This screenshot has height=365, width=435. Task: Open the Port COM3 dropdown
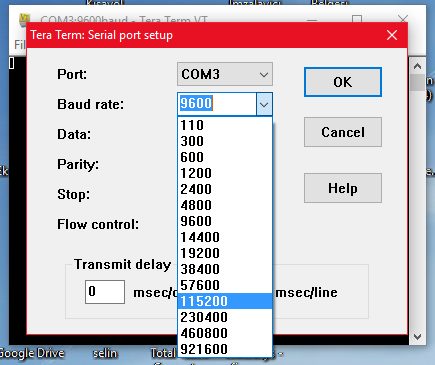(x=225, y=74)
